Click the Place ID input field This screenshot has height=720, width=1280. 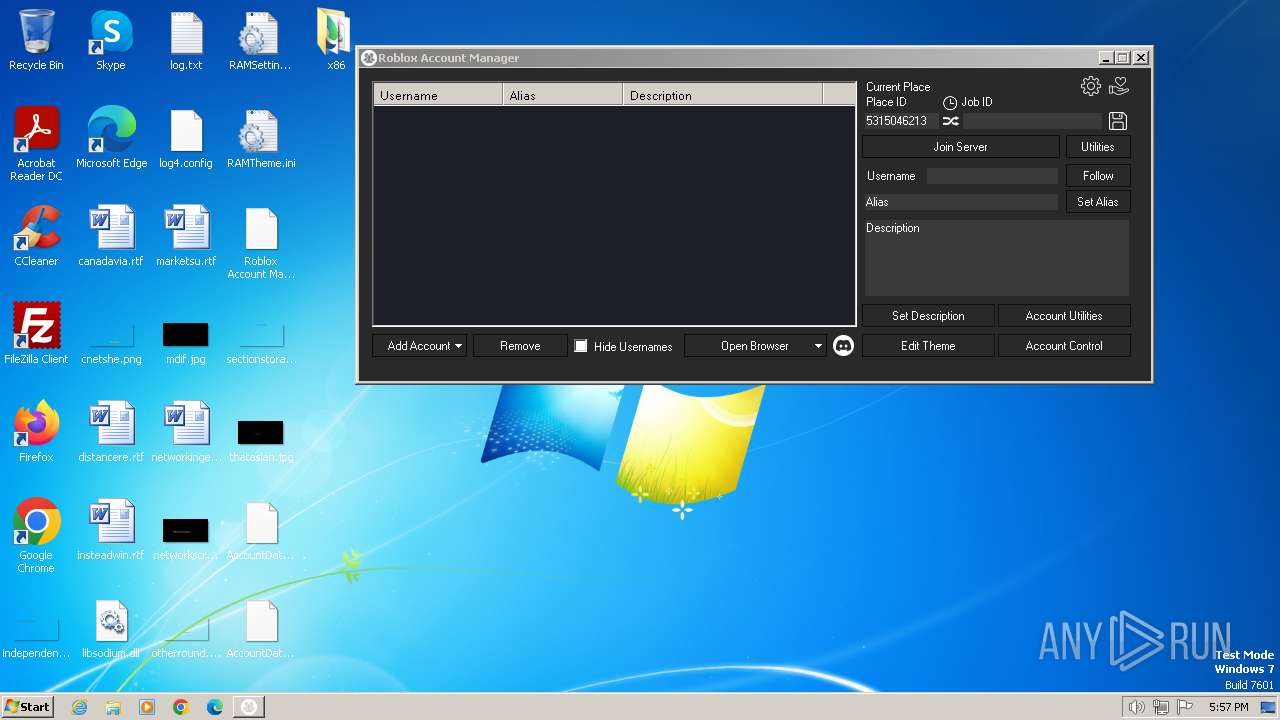(900, 121)
